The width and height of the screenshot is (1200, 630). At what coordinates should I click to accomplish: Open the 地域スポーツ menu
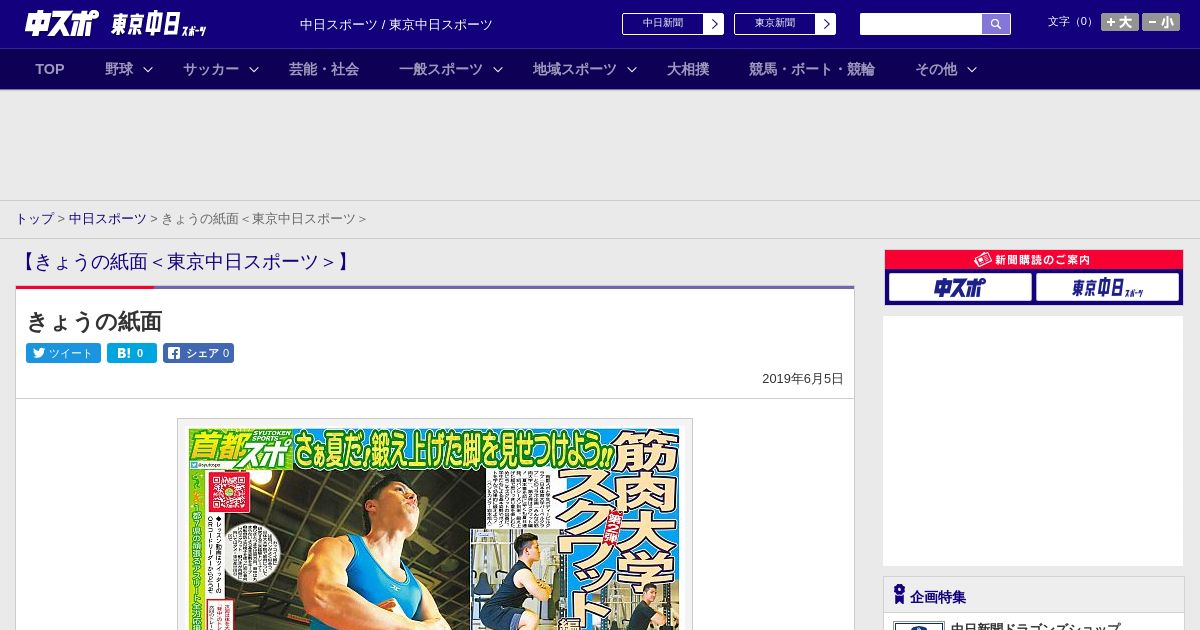(575, 69)
